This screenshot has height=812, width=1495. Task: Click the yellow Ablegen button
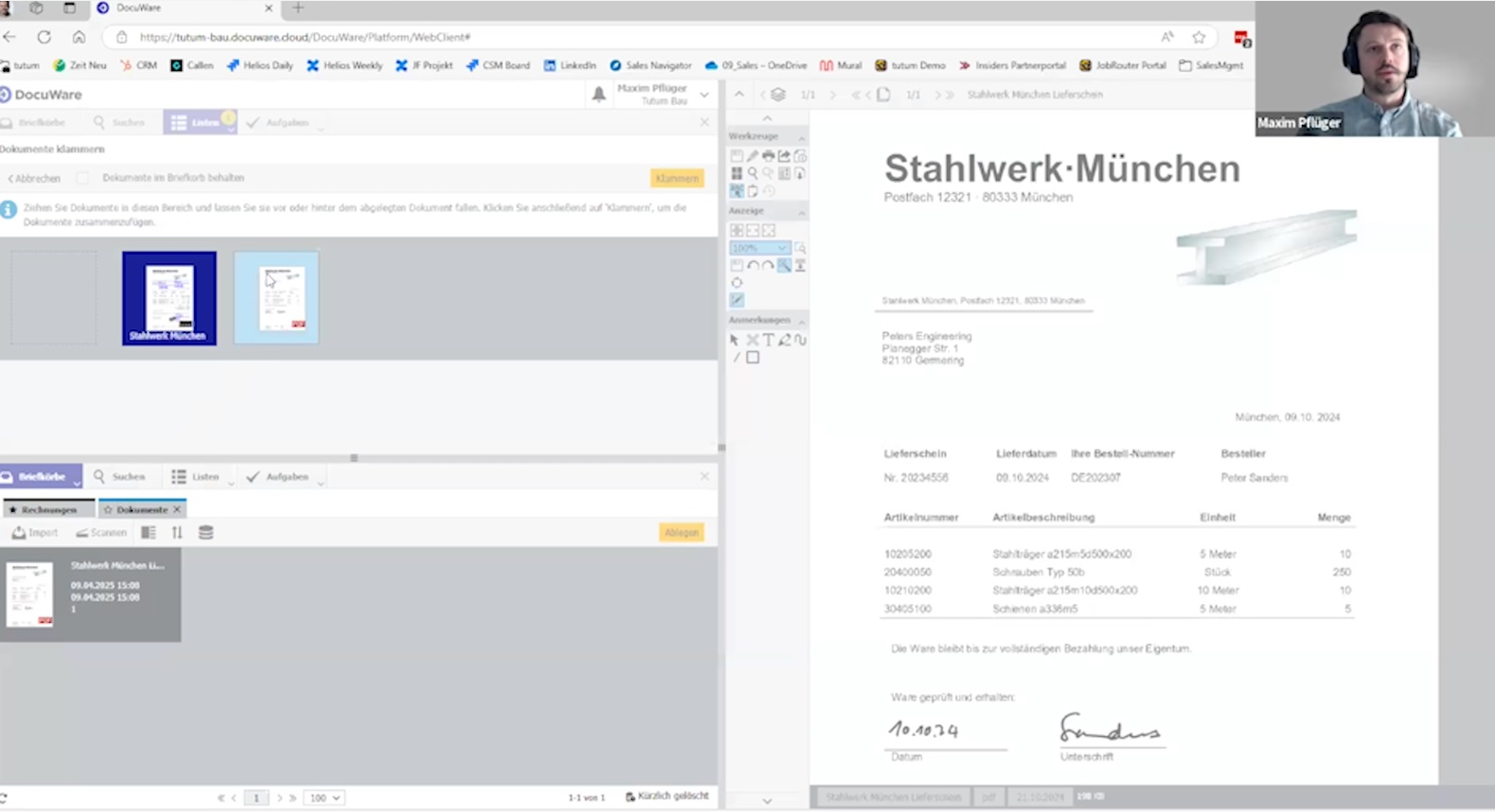pyautogui.click(x=681, y=533)
